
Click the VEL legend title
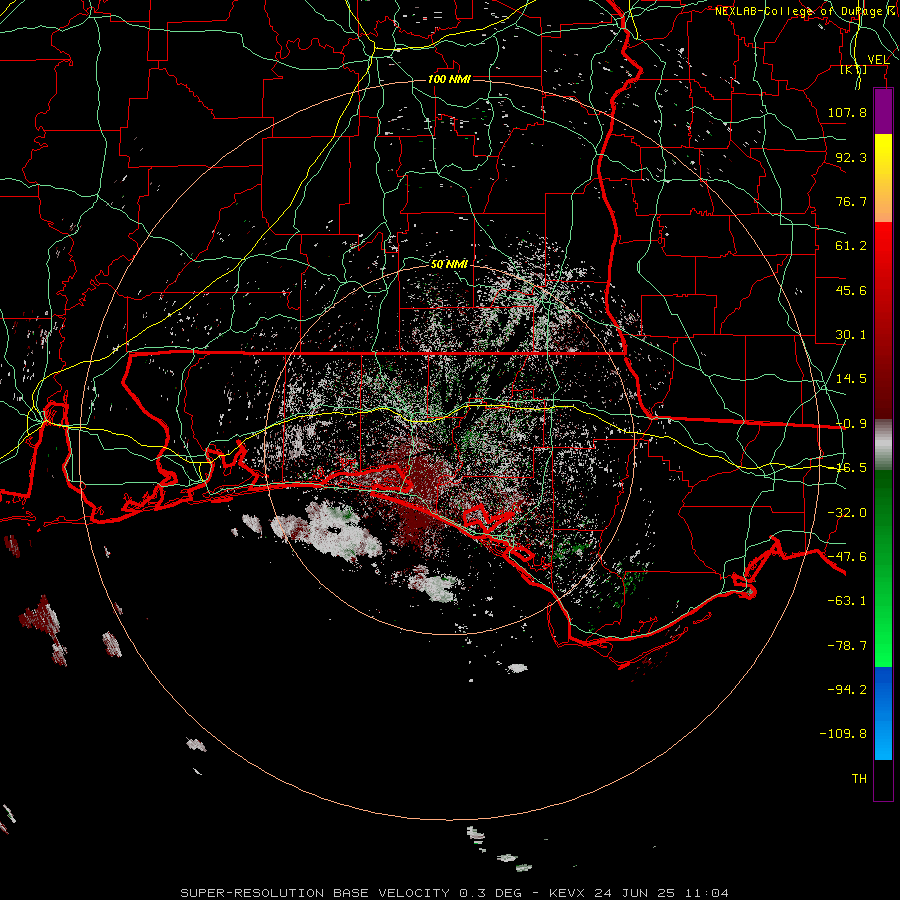click(x=878, y=60)
